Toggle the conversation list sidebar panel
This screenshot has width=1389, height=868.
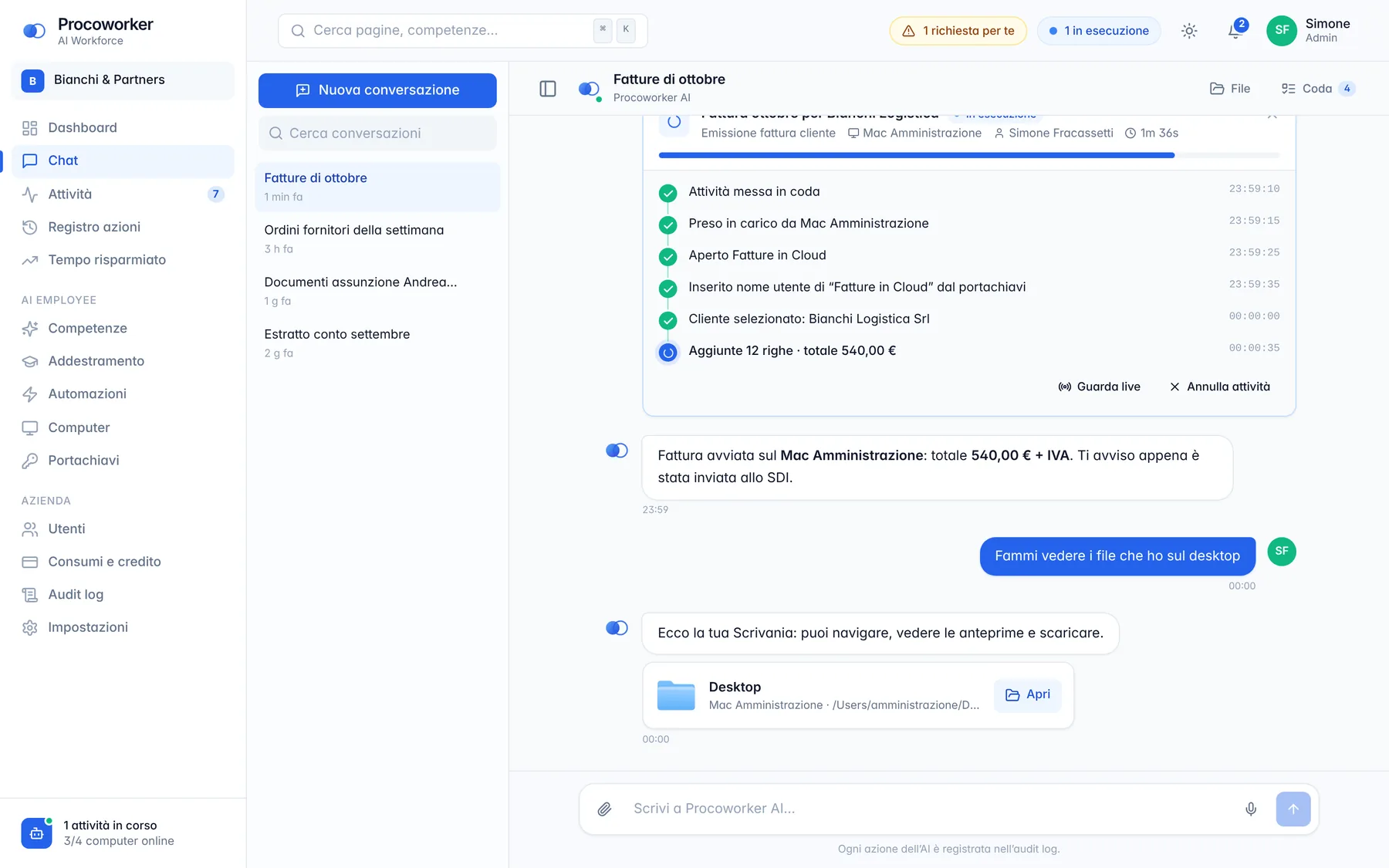tap(548, 89)
